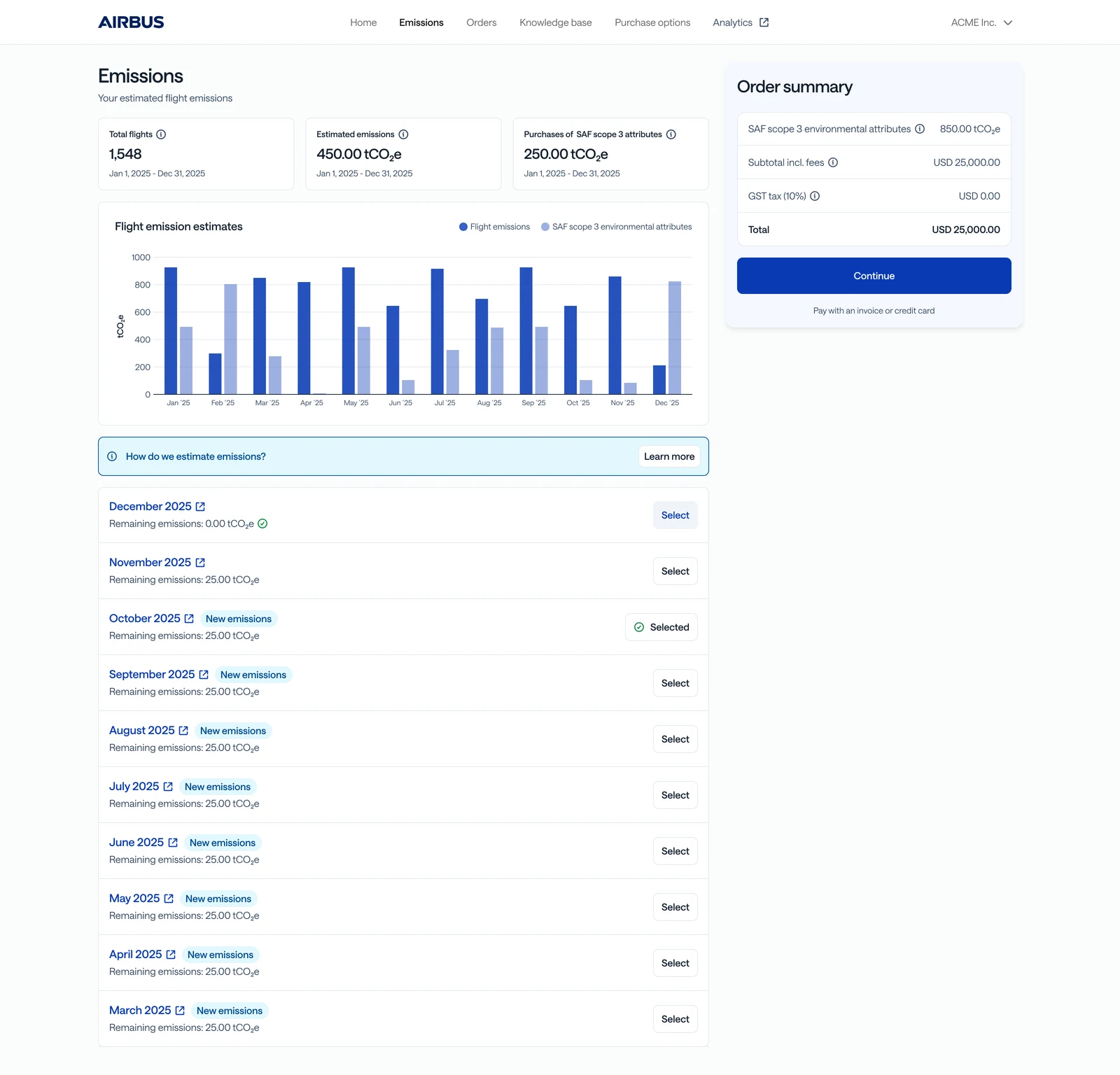Open the Orders tab
The height and width of the screenshot is (1075, 1120).
(x=482, y=22)
